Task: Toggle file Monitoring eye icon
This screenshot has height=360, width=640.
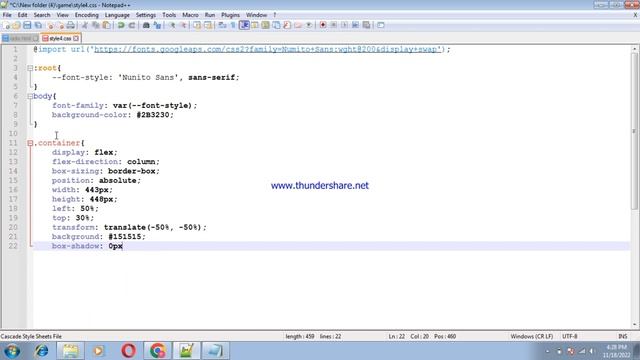Action: (x=309, y=25)
